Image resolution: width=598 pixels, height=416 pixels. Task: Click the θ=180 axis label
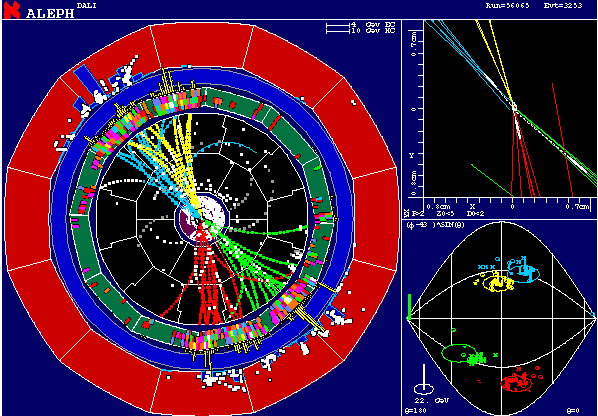coord(415,411)
